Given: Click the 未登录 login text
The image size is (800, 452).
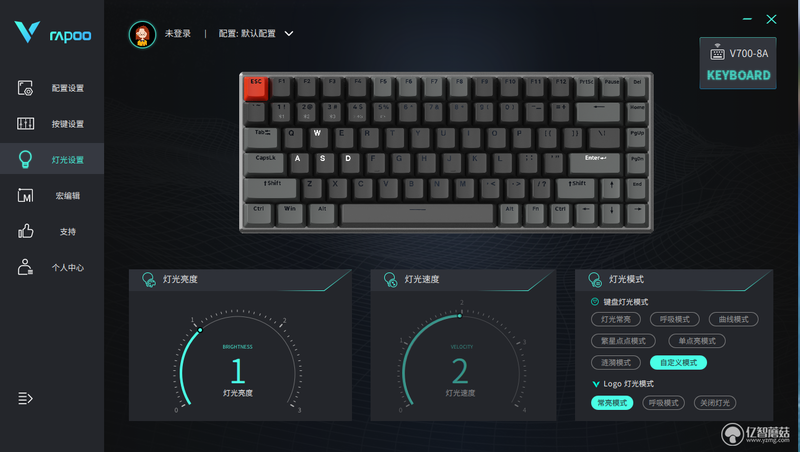Looking at the screenshot, I should (178, 34).
